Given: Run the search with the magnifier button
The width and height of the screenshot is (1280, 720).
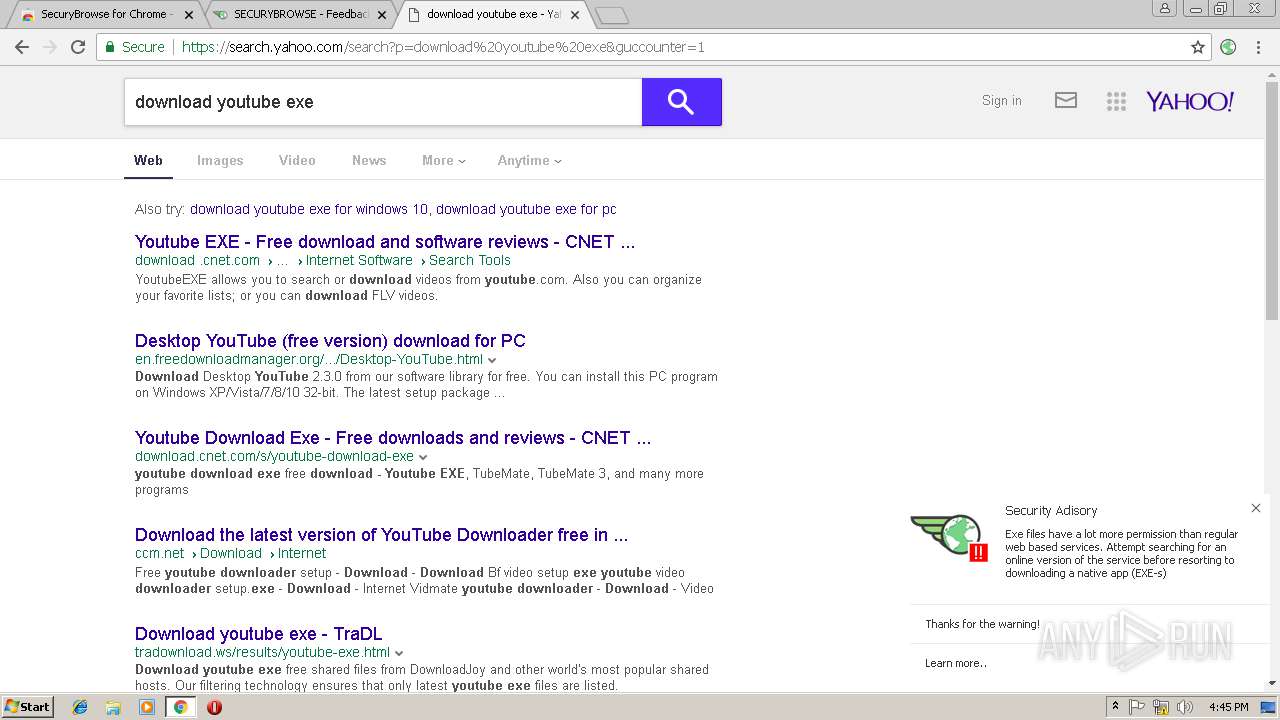Looking at the screenshot, I should pyautogui.click(x=681, y=102).
